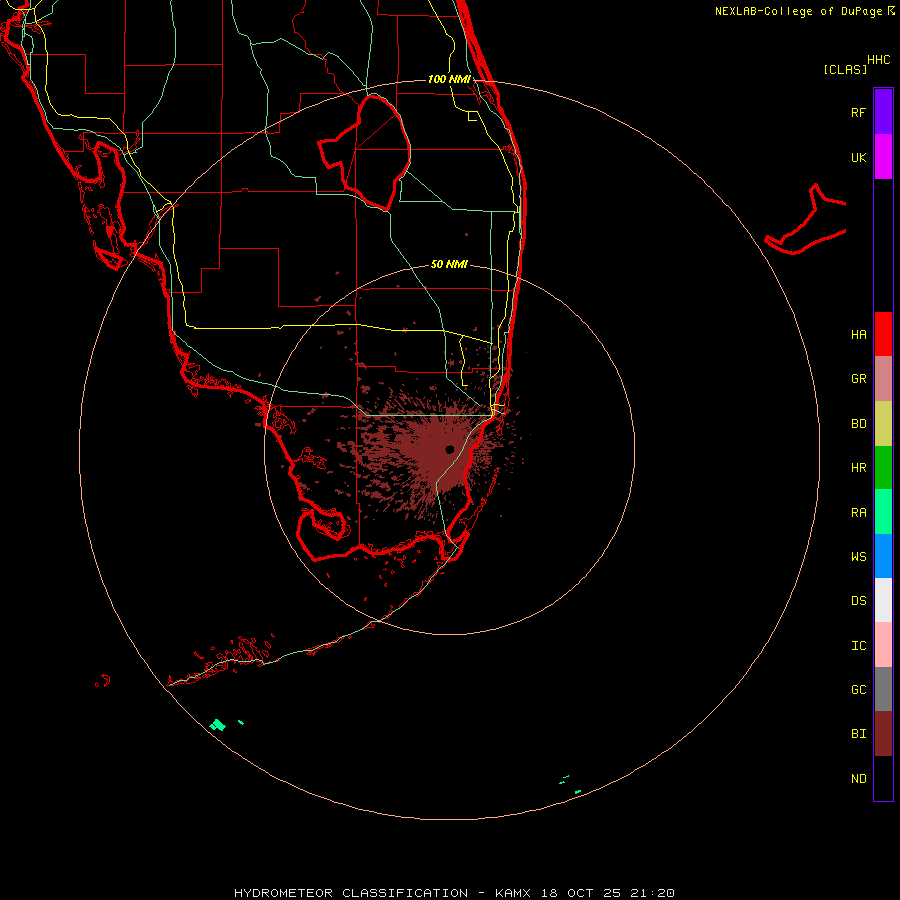The image size is (900, 900).
Task: Click the GC legend label
Action: pos(858,689)
